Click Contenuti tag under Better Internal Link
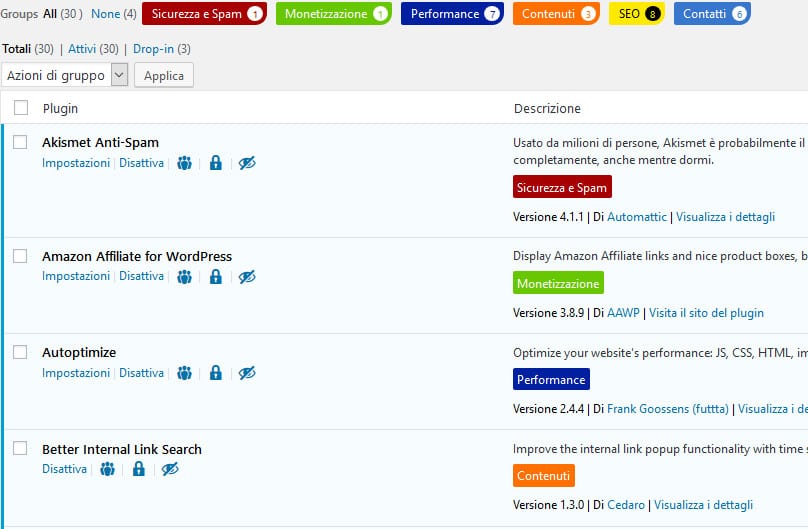The width and height of the screenshot is (808, 529). coord(544,475)
